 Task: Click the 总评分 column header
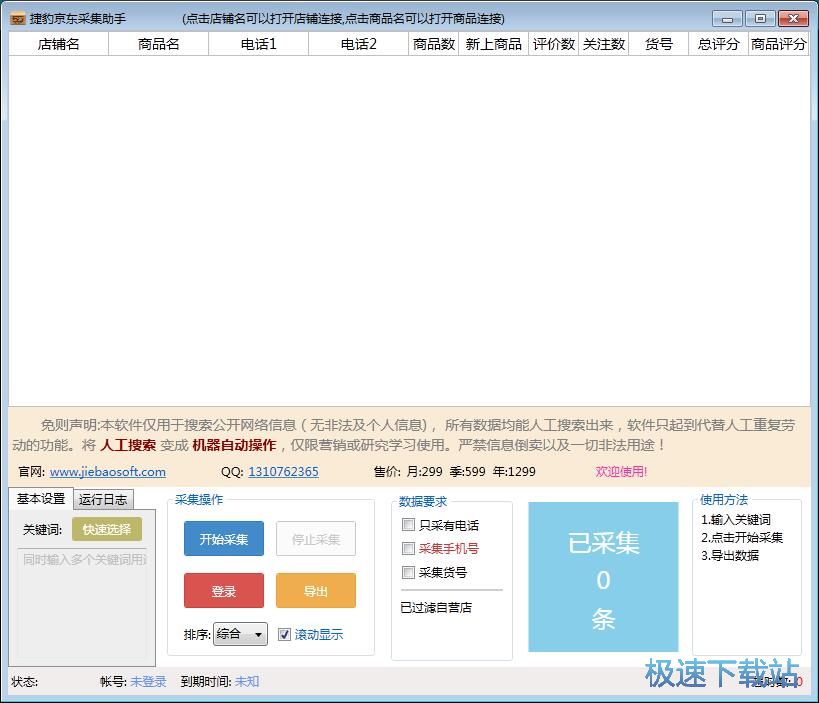[718, 44]
